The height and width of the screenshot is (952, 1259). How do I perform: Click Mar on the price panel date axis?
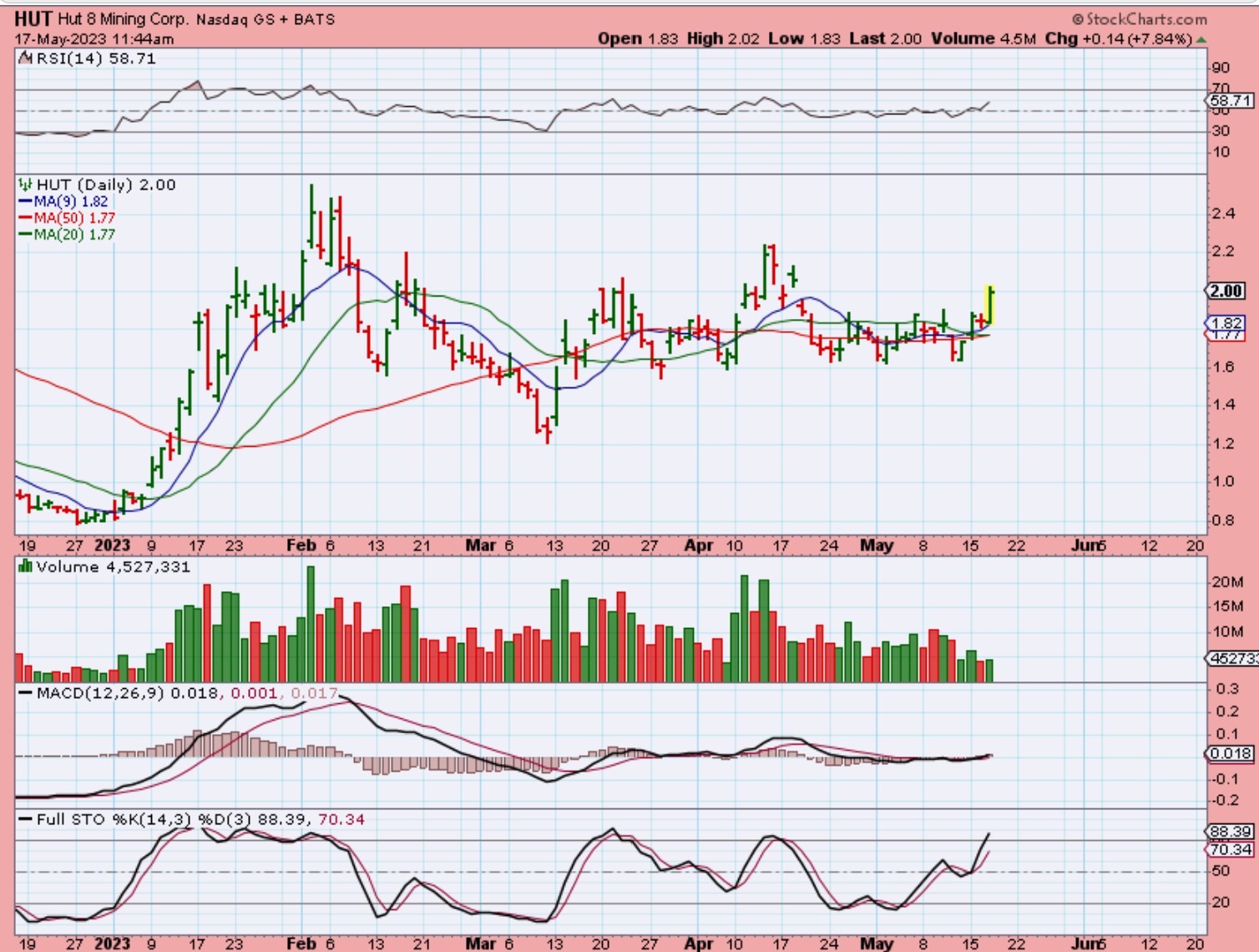(481, 545)
